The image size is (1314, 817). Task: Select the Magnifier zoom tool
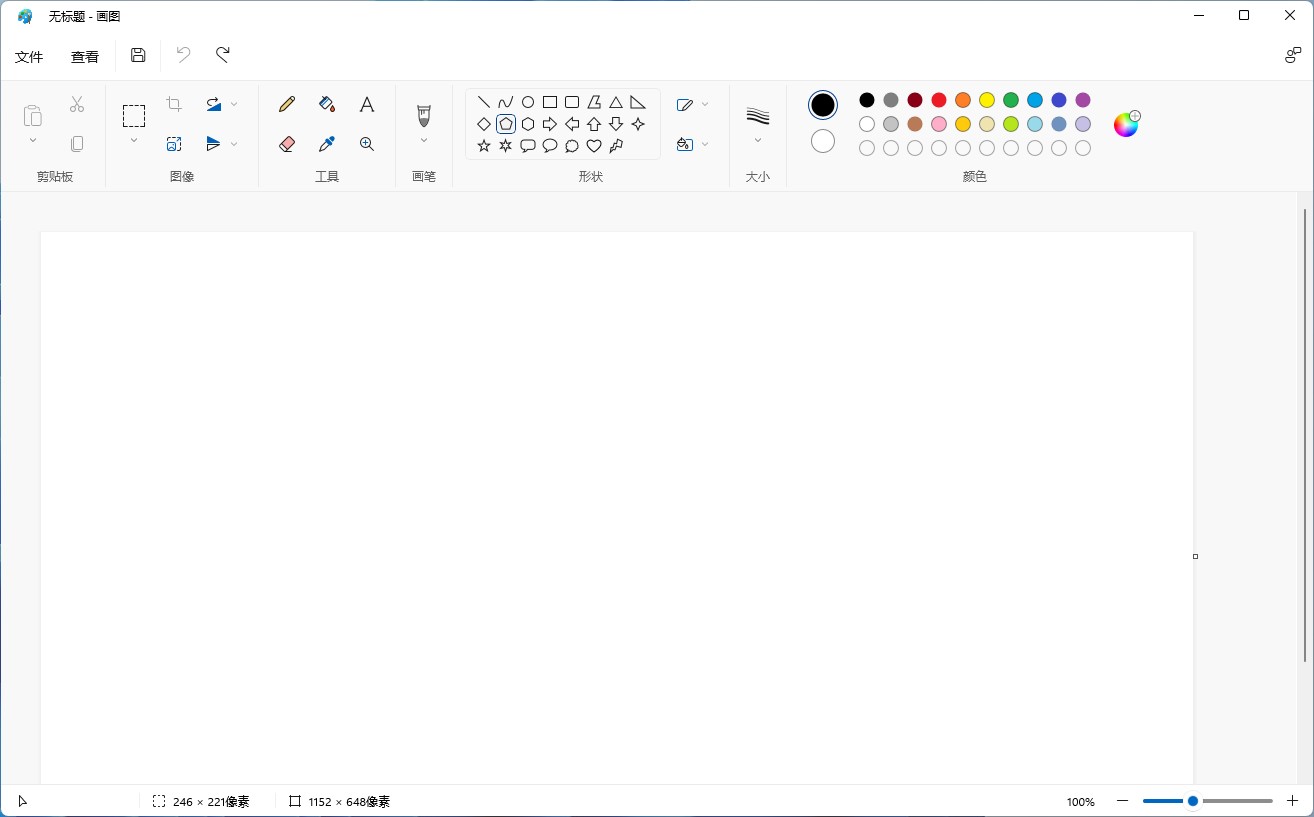367,144
